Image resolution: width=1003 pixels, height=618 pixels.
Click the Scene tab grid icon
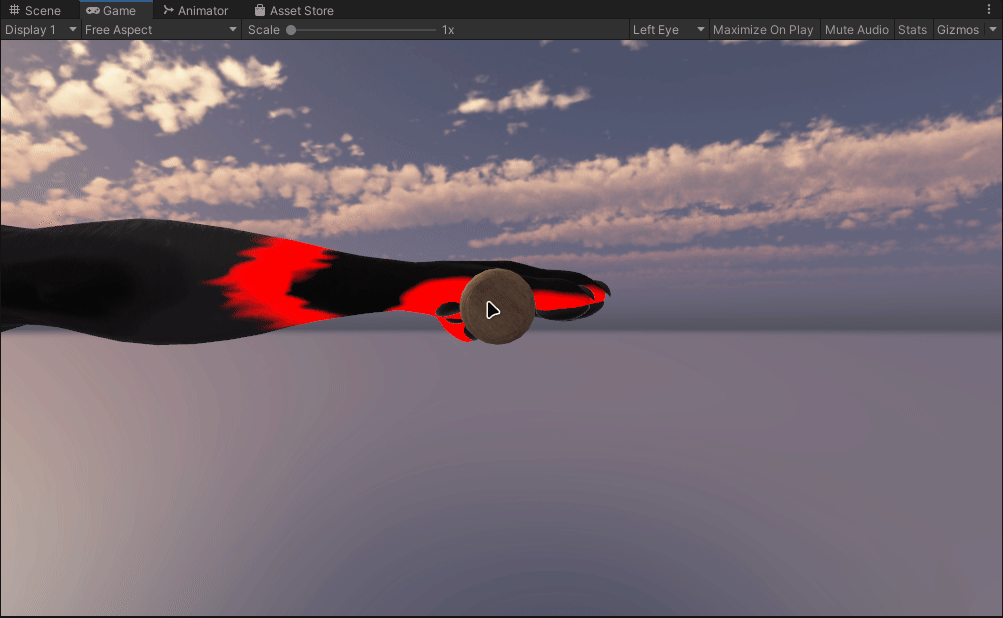point(14,10)
